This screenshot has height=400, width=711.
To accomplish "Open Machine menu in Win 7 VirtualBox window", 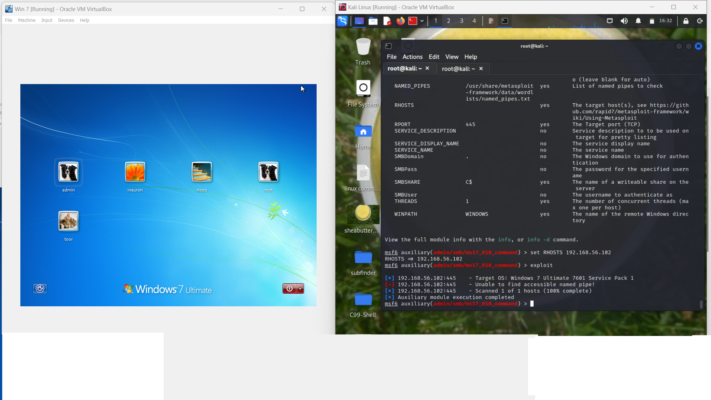I will pyautogui.click(x=27, y=20).
